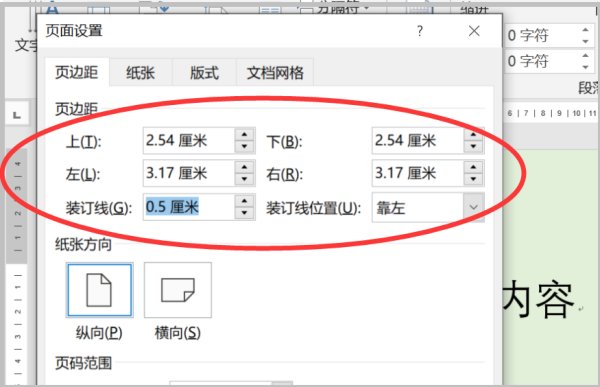Decrease the 装订线(G) gutter value
This screenshot has width=600, height=387.
tap(245, 213)
